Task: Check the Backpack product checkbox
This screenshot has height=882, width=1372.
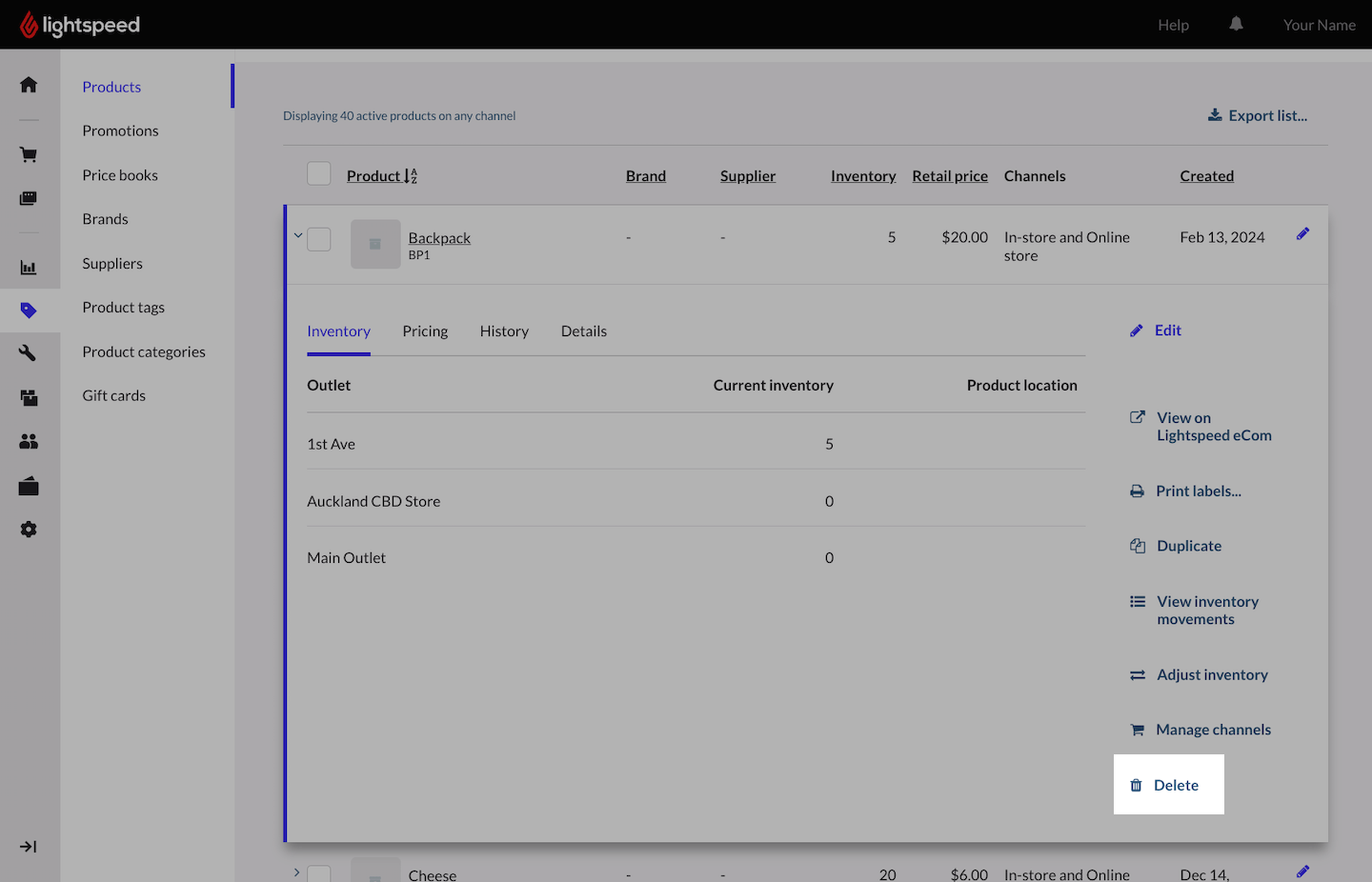Action: click(x=319, y=239)
